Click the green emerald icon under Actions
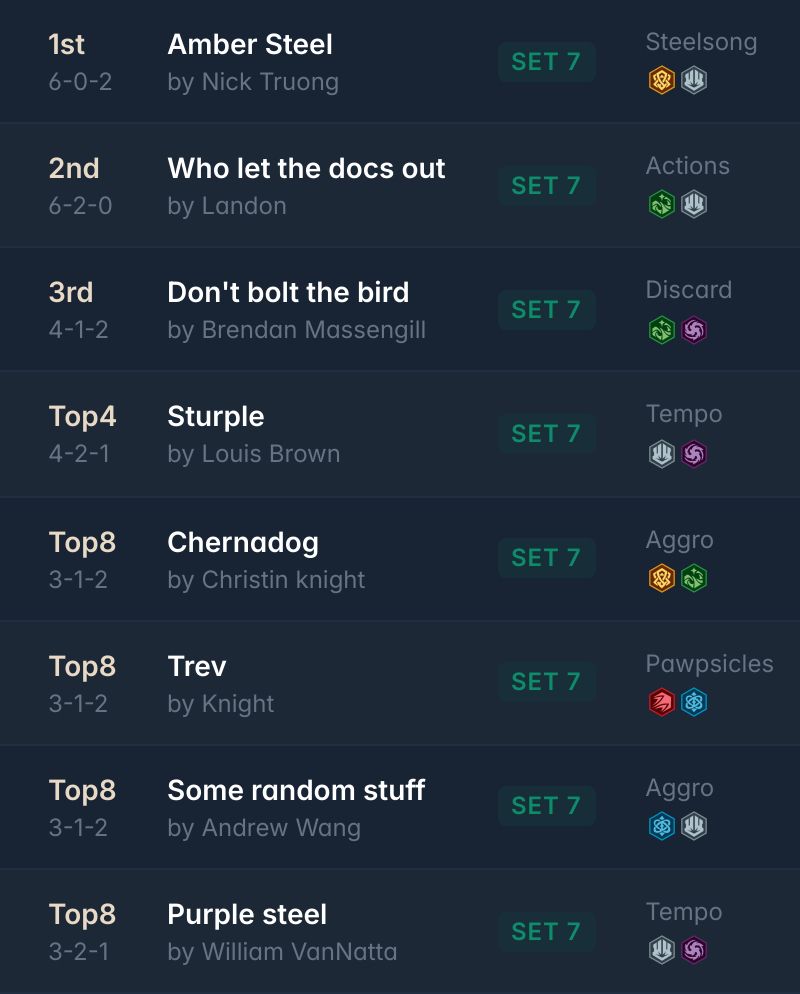This screenshot has height=994, width=800. coord(661,204)
